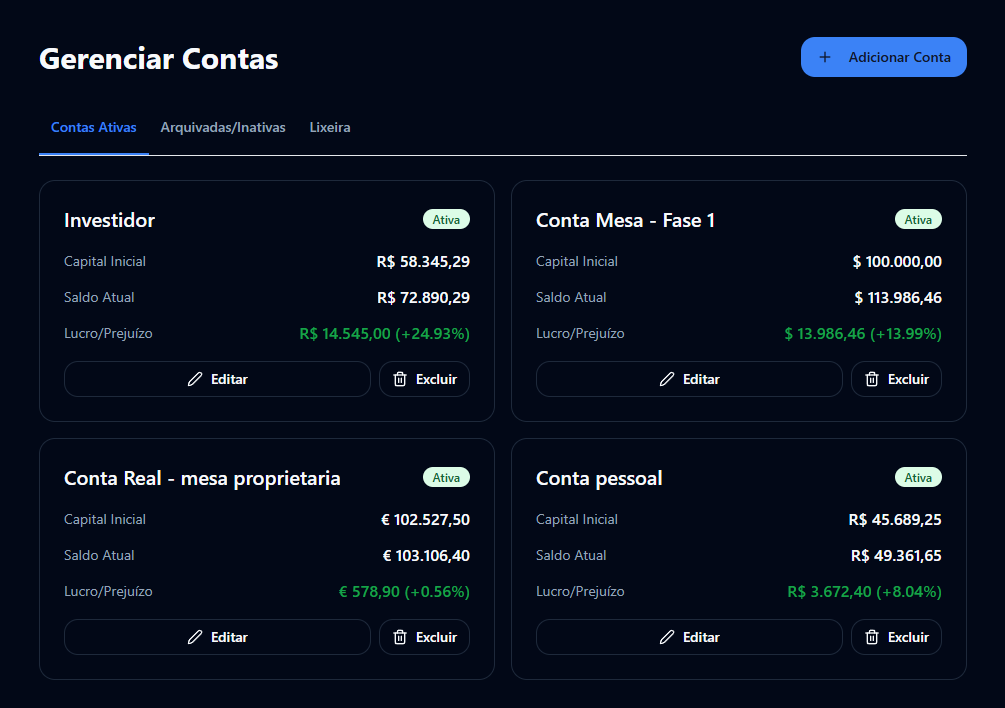Image resolution: width=1005 pixels, height=708 pixels.
Task: Click the pencil icon on Conta Mesa - Fase 1
Action: point(665,378)
